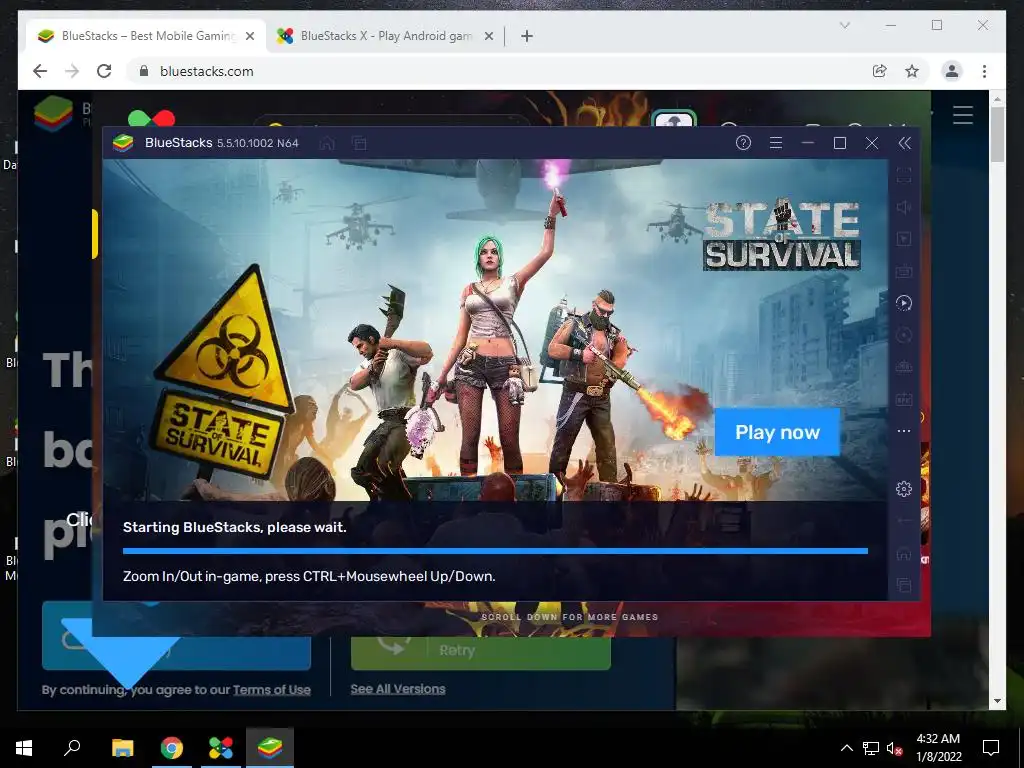
Task: Open Chrome profile avatar
Action: click(x=952, y=71)
